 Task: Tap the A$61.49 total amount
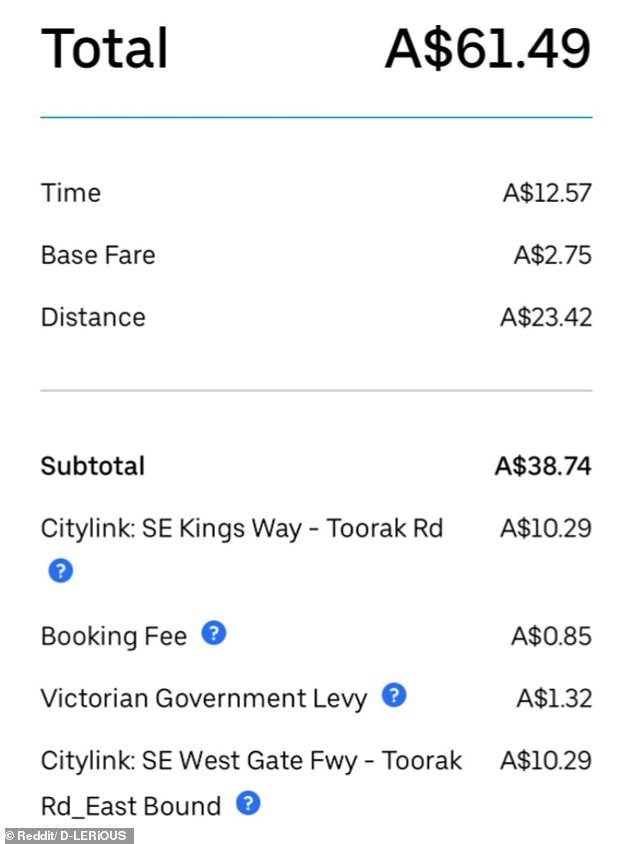(488, 48)
